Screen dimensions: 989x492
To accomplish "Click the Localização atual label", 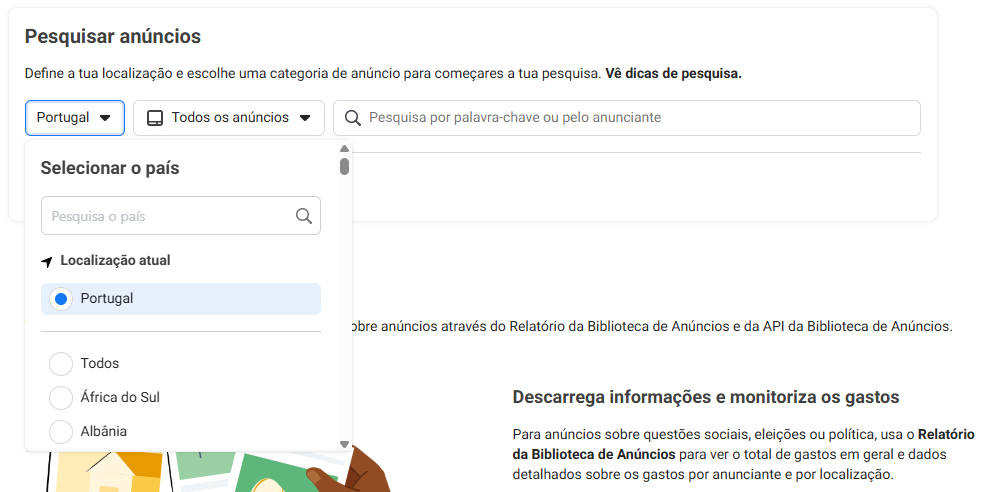I will point(115,261).
